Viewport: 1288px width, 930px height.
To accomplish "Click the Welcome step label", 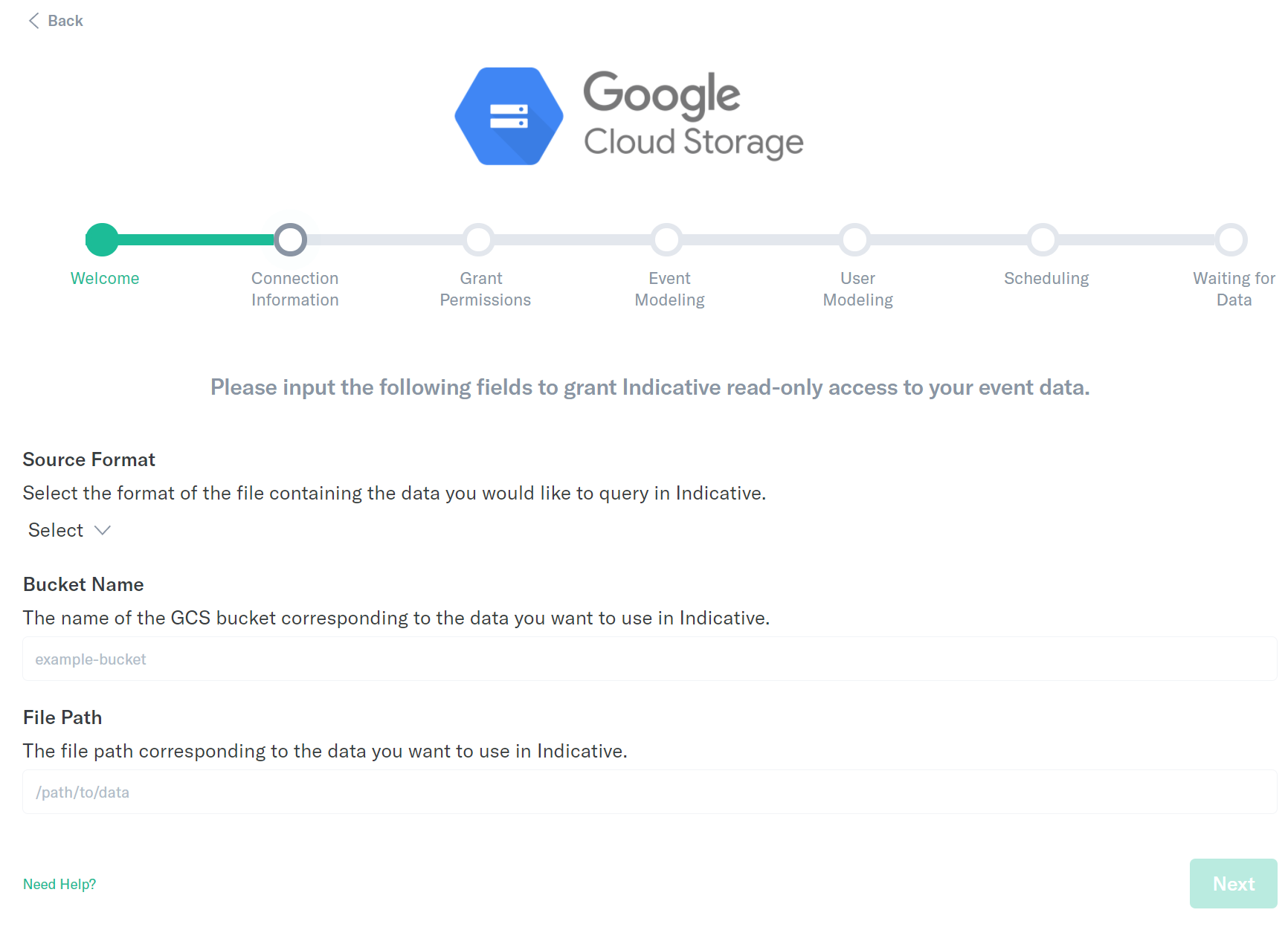I will [105, 278].
